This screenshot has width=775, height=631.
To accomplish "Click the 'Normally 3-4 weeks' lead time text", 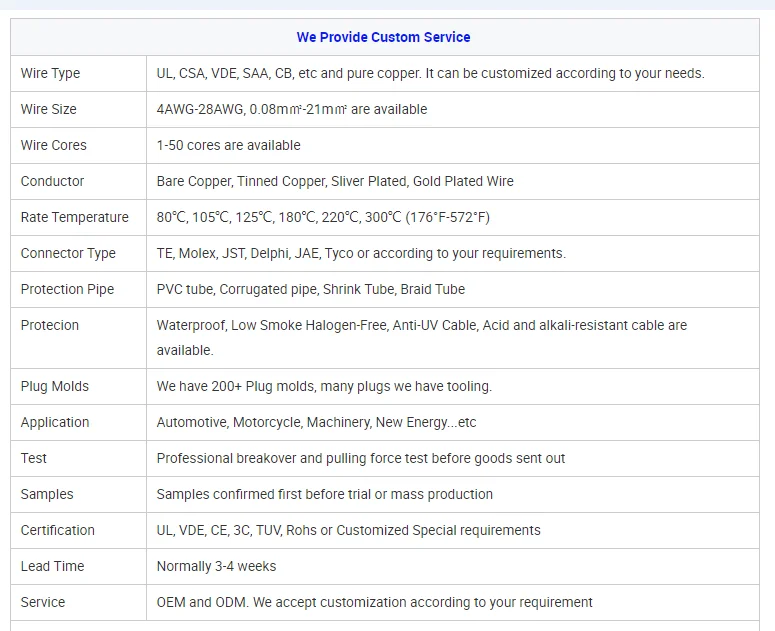I will coord(216,566).
